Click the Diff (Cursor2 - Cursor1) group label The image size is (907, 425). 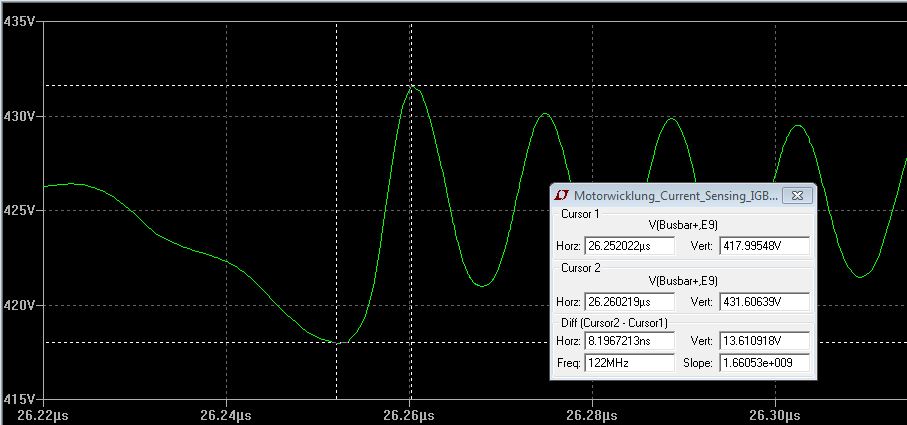point(614,323)
